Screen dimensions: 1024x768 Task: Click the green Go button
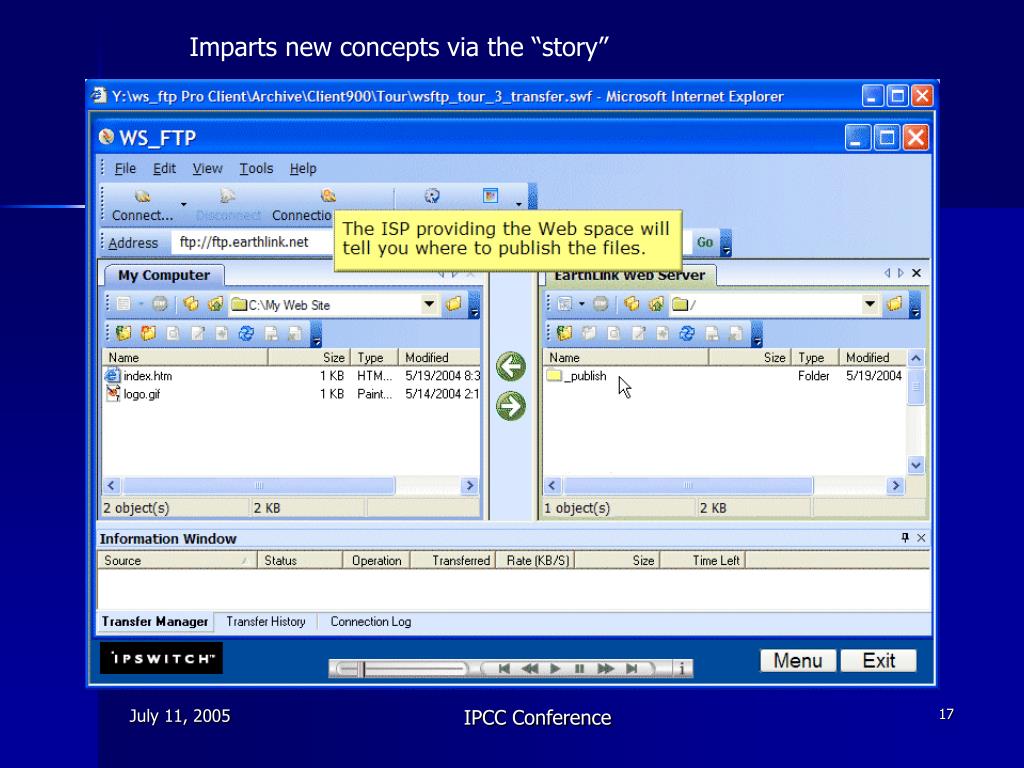click(705, 242)
